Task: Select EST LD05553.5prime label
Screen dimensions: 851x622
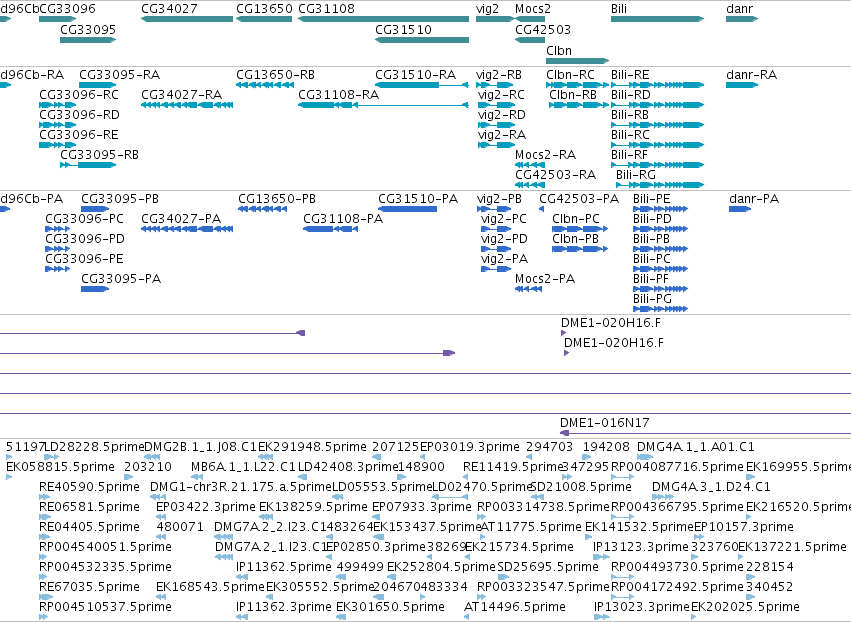Action: point(382,486)
